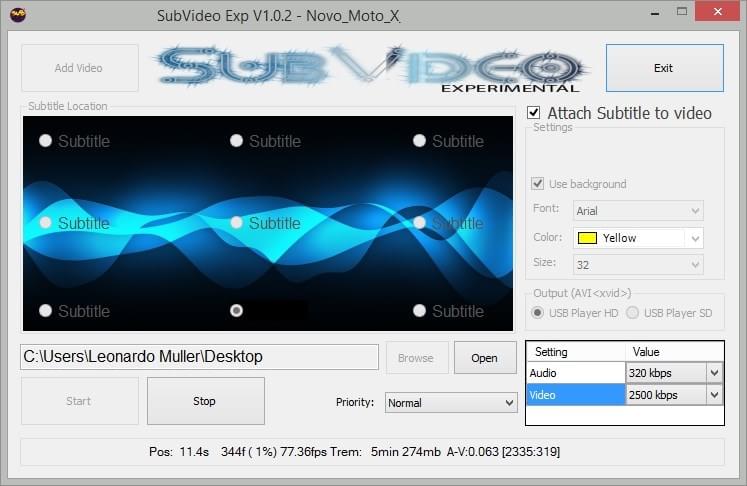
Task: Open the Color dropdown showing Yellow
Action: coord(638,238)
